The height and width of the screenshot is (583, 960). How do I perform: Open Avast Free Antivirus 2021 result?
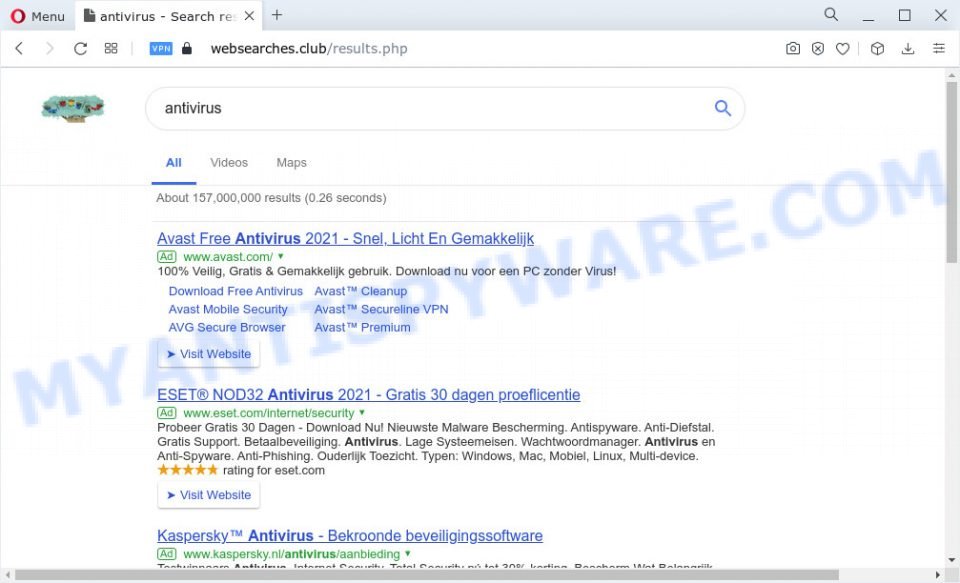345,238
